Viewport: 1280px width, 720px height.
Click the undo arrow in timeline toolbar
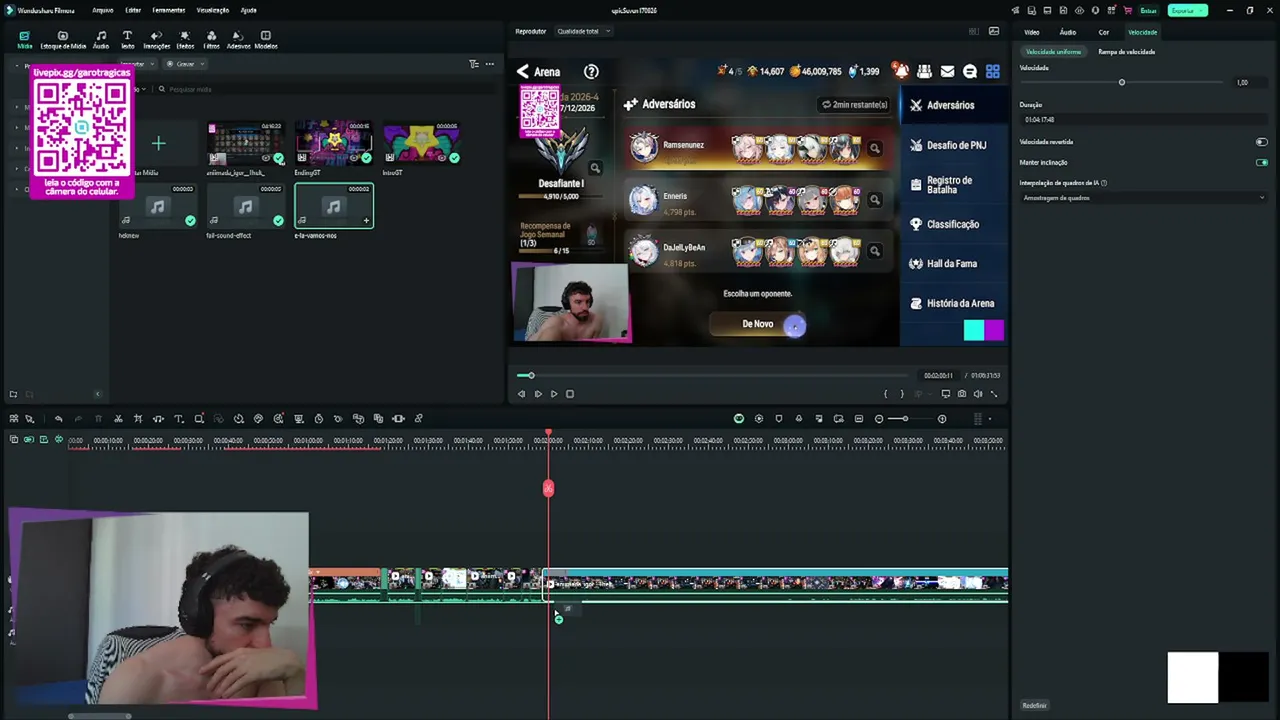point(58,419)
